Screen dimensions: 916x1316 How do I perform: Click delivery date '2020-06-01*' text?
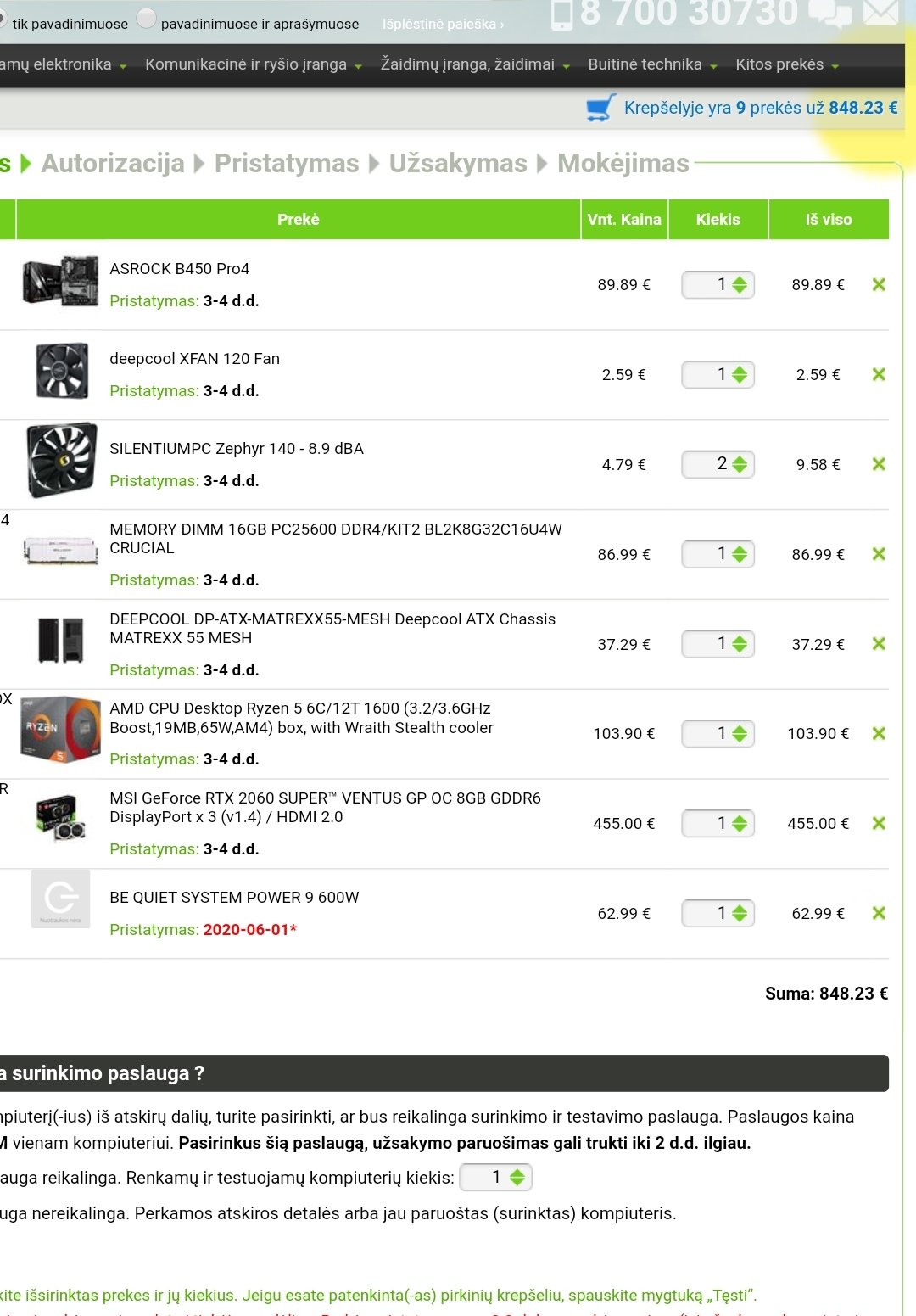coord(250,930)
